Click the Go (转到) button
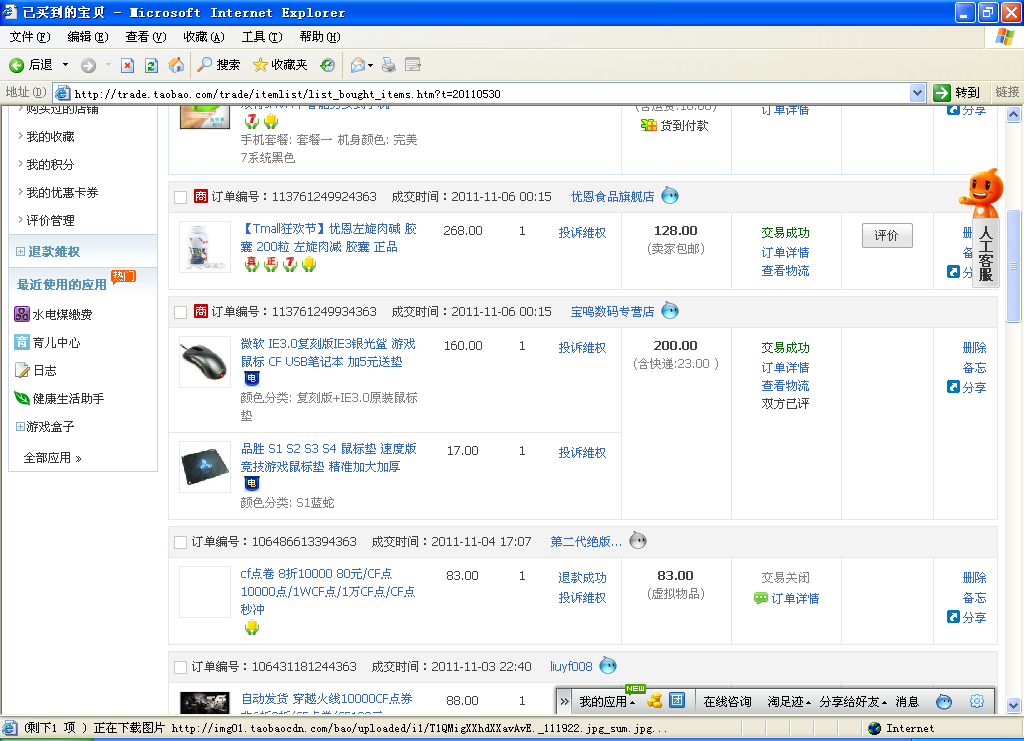The height and width of the screenshot is (741, 1024). 957,93
